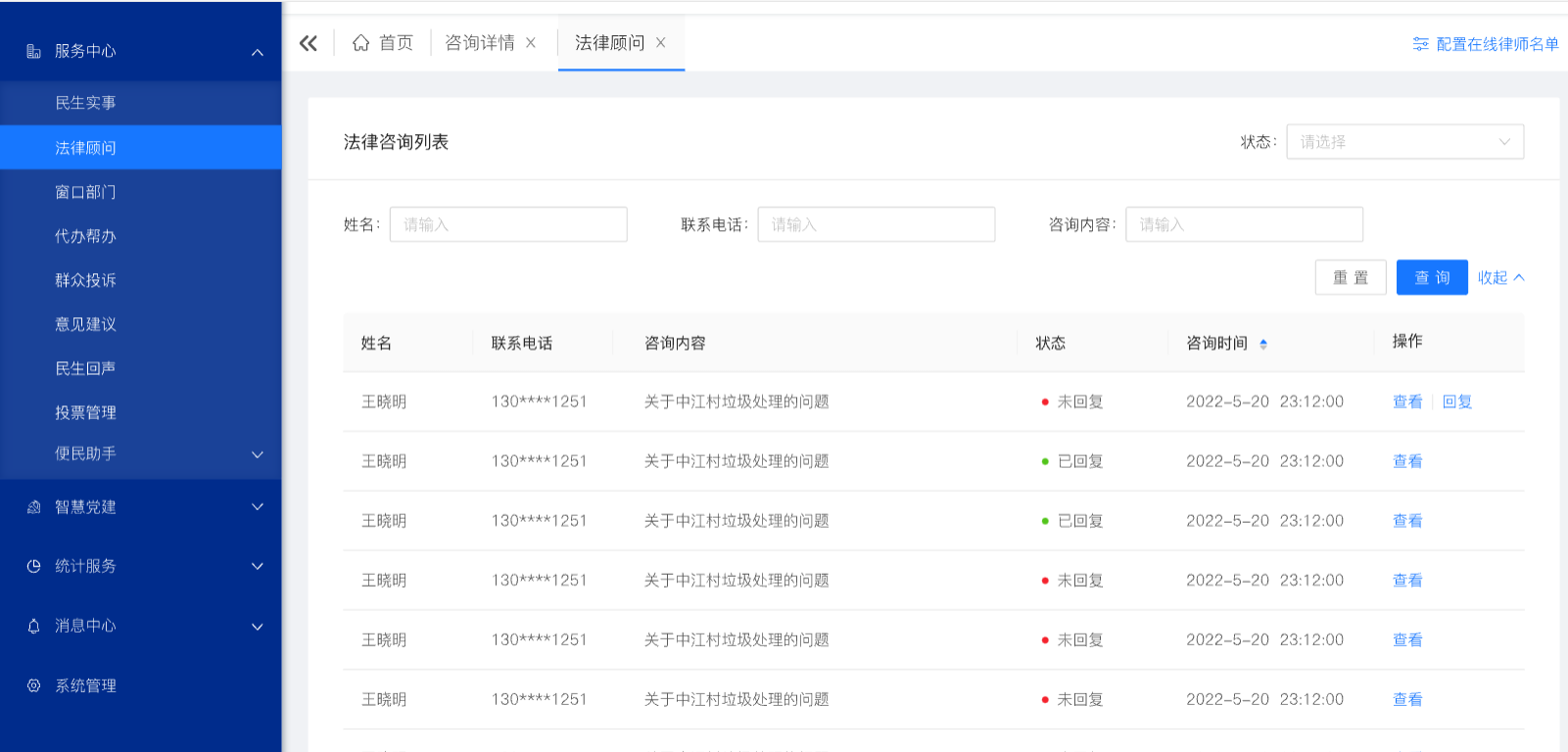Expand the 便民助手 submenu

(258, 454)
